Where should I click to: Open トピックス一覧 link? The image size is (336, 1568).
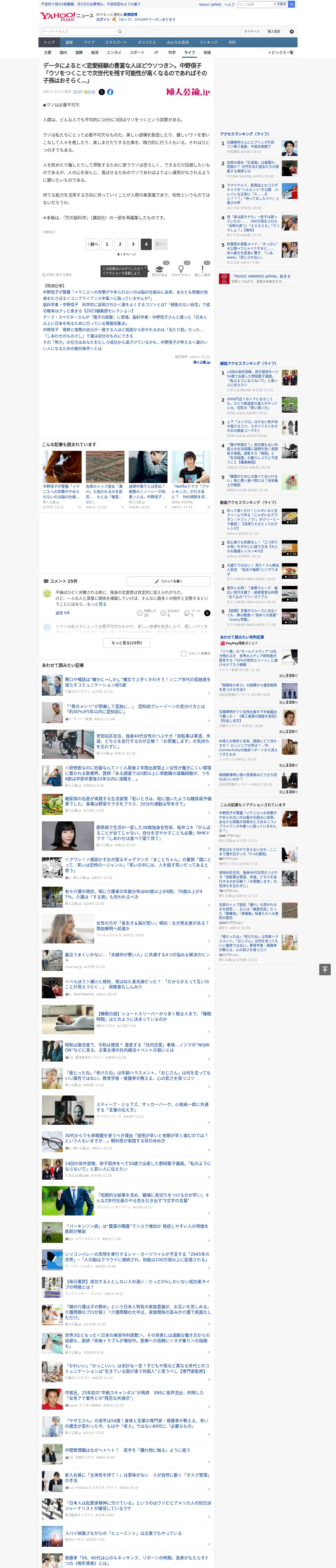(x=281, y=52)
